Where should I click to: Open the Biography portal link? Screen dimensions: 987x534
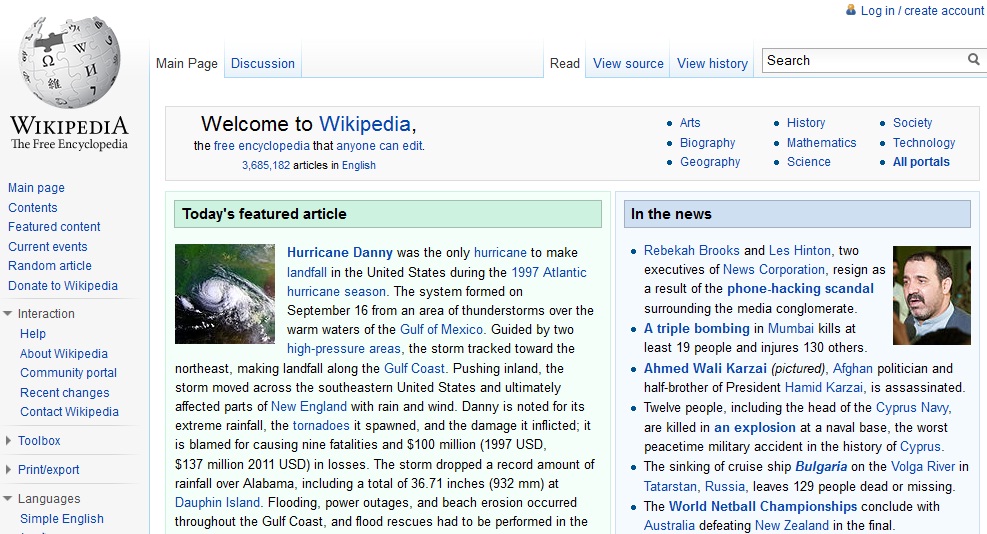click(708, 143)
